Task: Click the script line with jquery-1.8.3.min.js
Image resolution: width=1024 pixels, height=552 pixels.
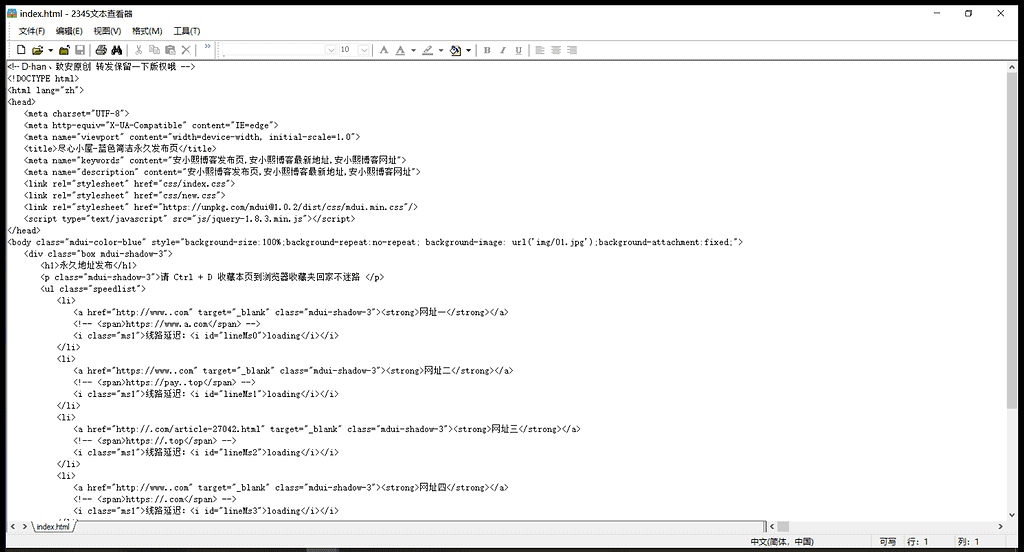Action: (190, 219)
